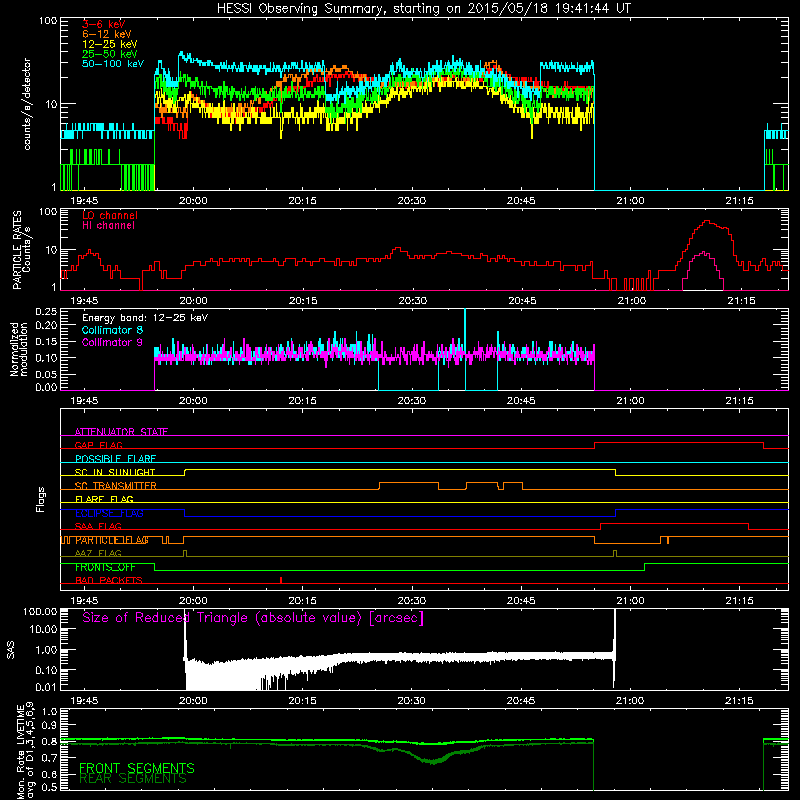800x800 pixels.
Task: Click the REAR SEGMENTS legend label
Action: [x=133, y=779]
